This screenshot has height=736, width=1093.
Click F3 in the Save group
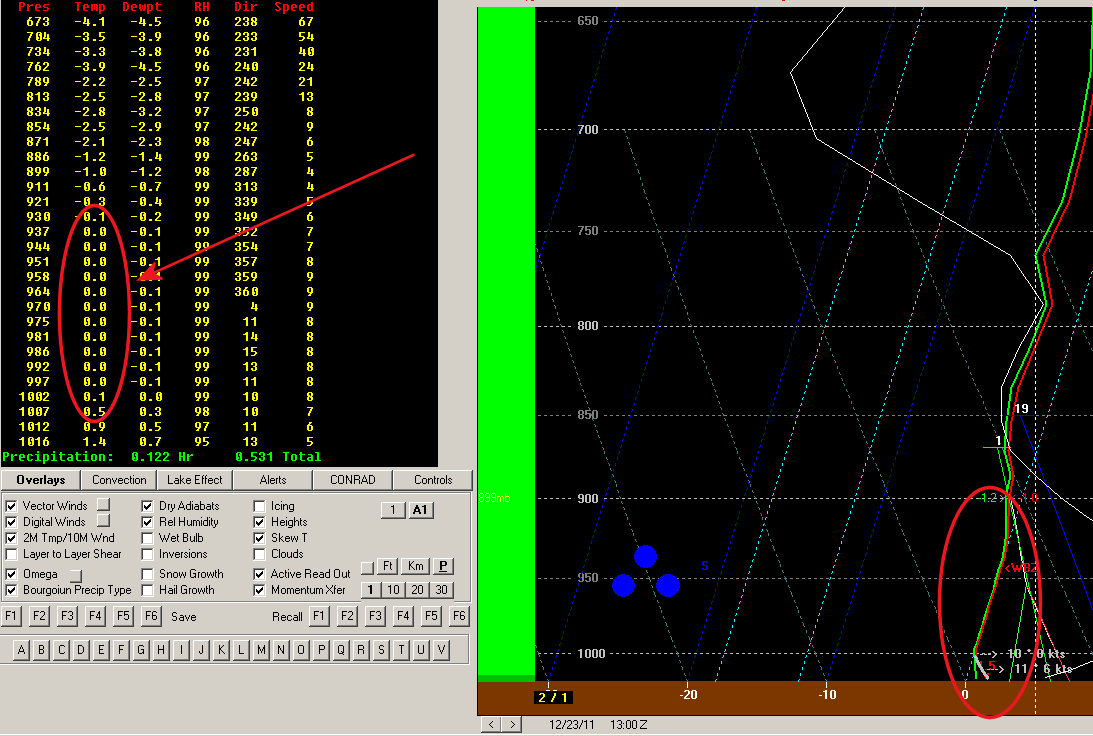pos(67,616)
